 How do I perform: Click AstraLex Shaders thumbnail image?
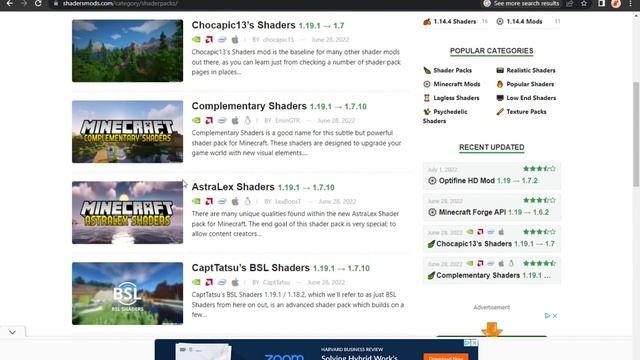[x=127, y=212]
